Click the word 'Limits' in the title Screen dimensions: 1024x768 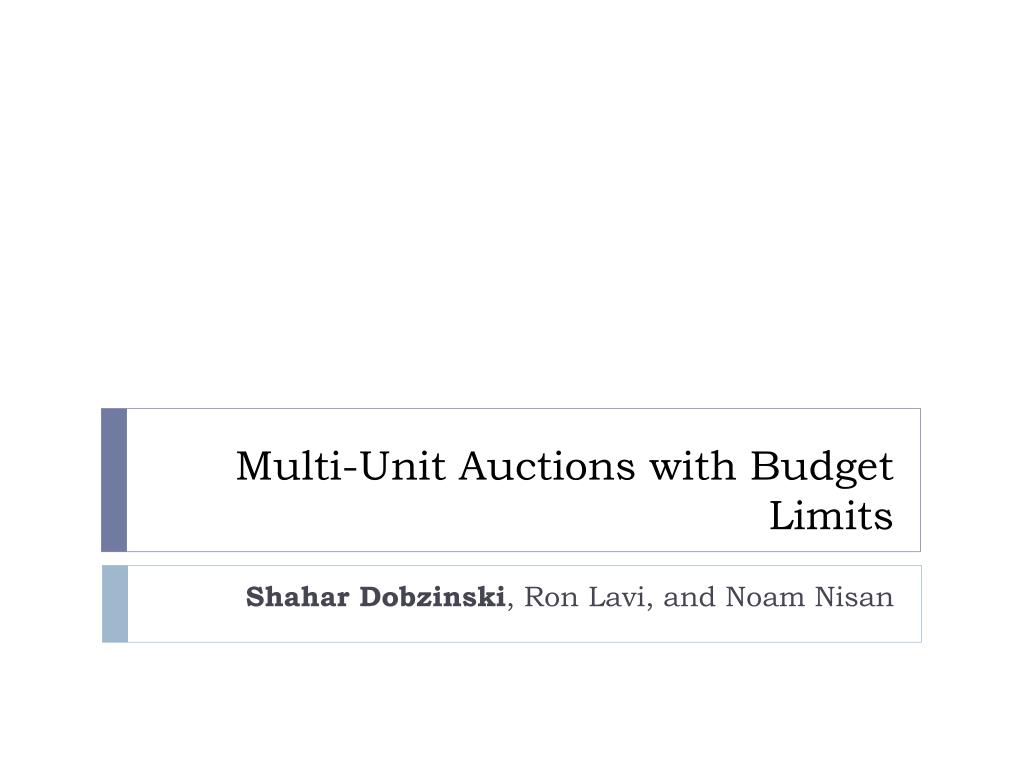tap(831, 516)
